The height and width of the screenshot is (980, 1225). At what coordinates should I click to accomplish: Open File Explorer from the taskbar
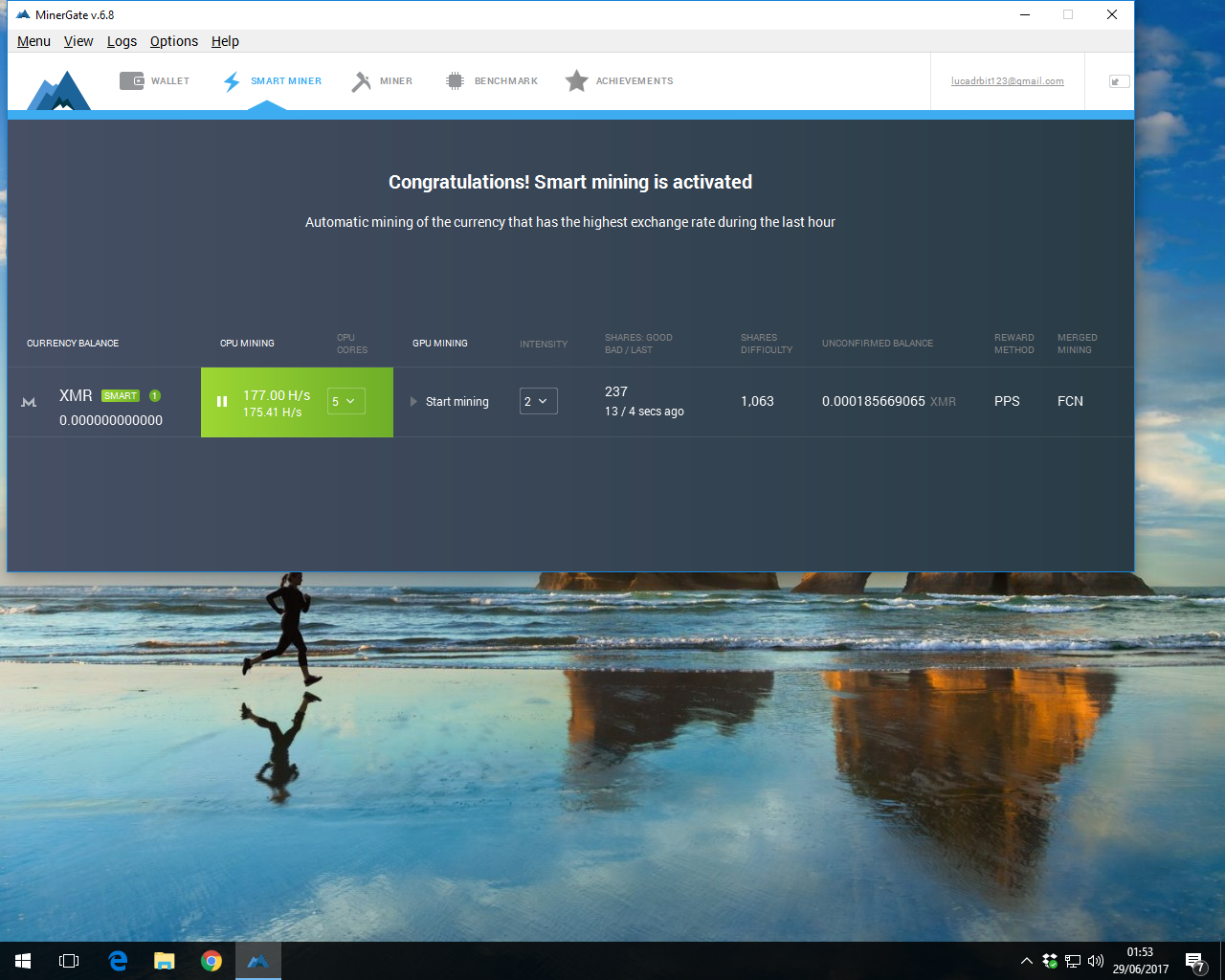tap(165, 961)
